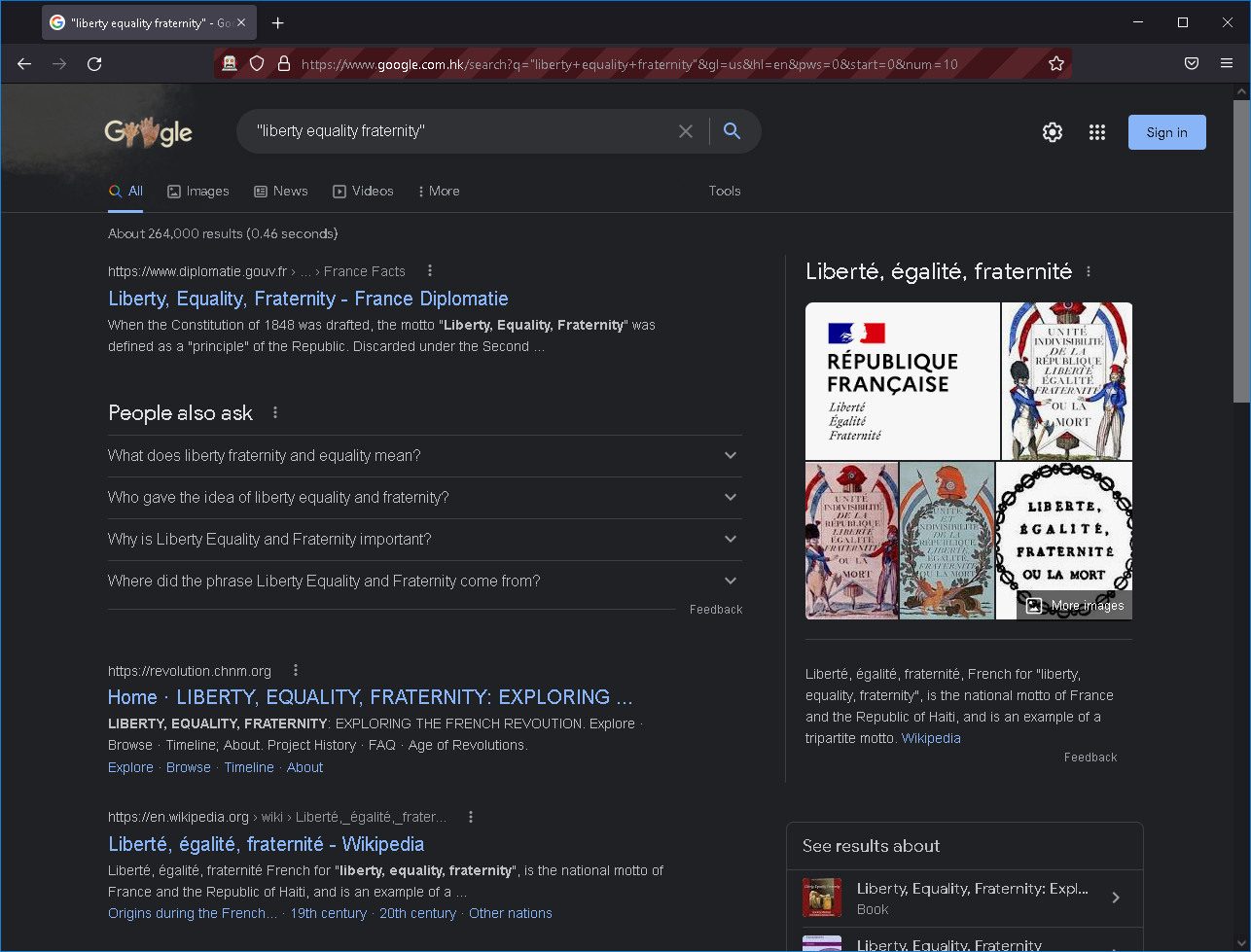The image size is (1251, 952).
Task: Click More images in the knowledge panel
Action: [1075, 605]
